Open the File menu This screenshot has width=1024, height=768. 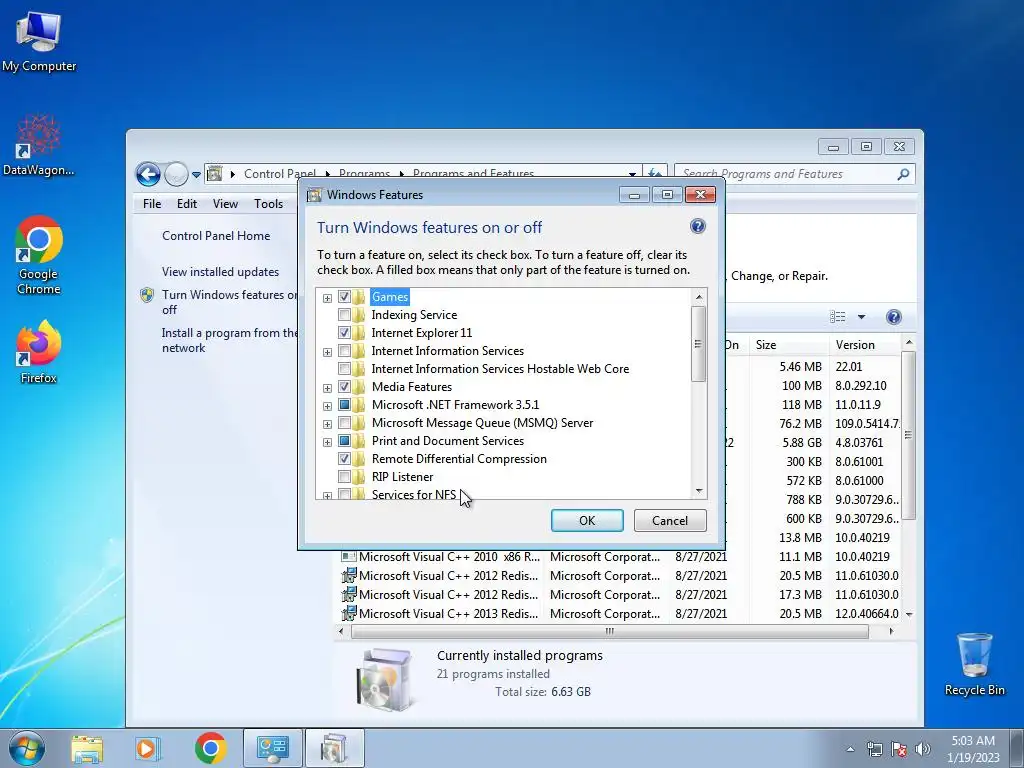pyautogui.click(x=152, y=204)
